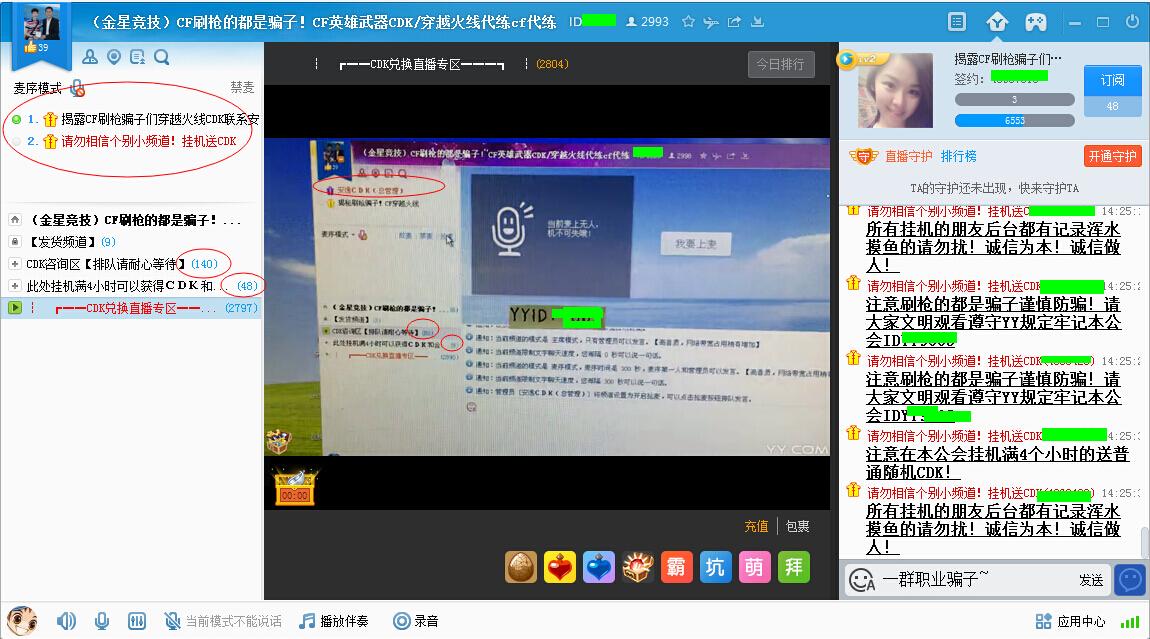Open the dotted handle left of the video title
The height and width of the screenshot is (639, 1150).
click(x=316, y=64)
